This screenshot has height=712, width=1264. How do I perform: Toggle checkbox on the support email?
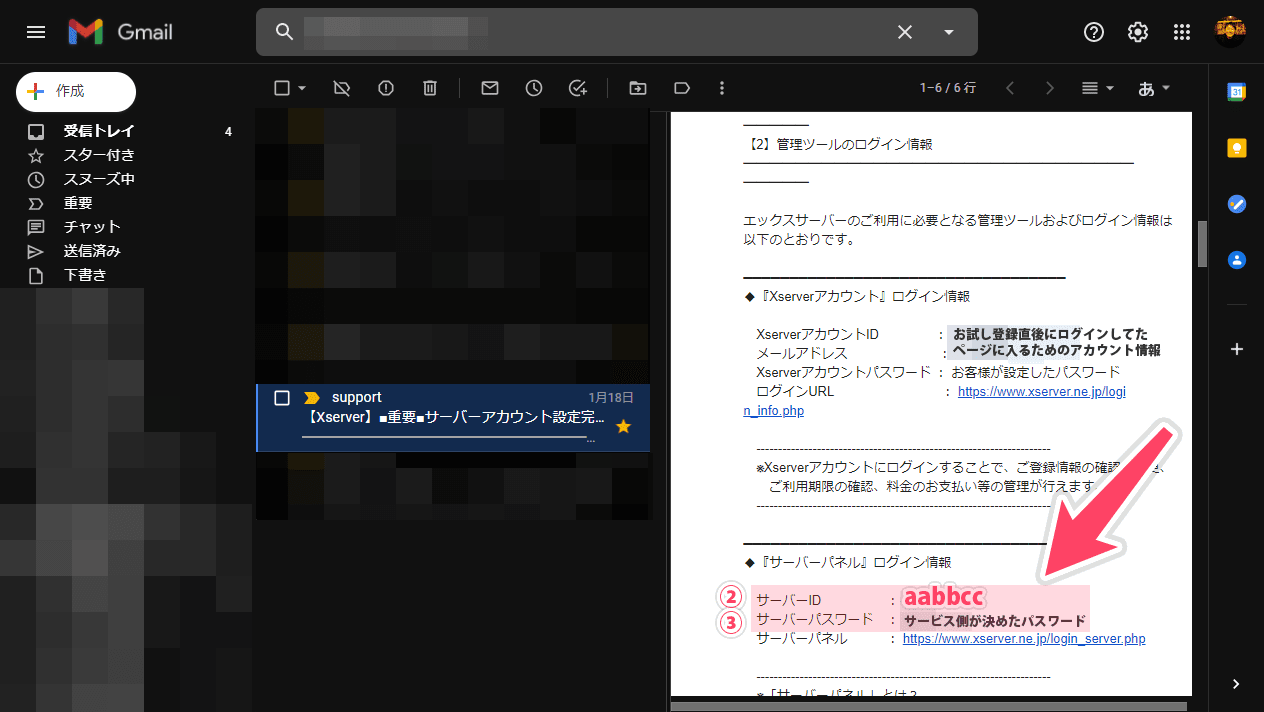[282, 398]
